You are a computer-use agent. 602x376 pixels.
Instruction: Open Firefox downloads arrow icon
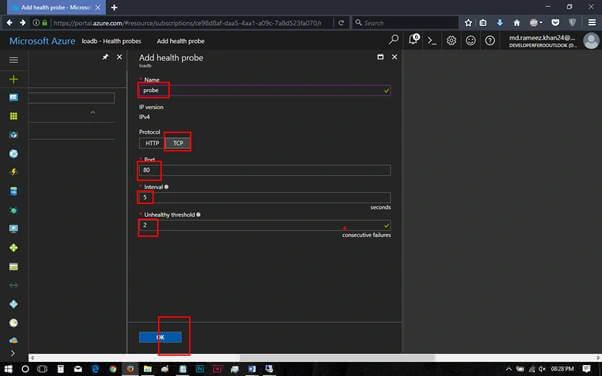(500, 23)
